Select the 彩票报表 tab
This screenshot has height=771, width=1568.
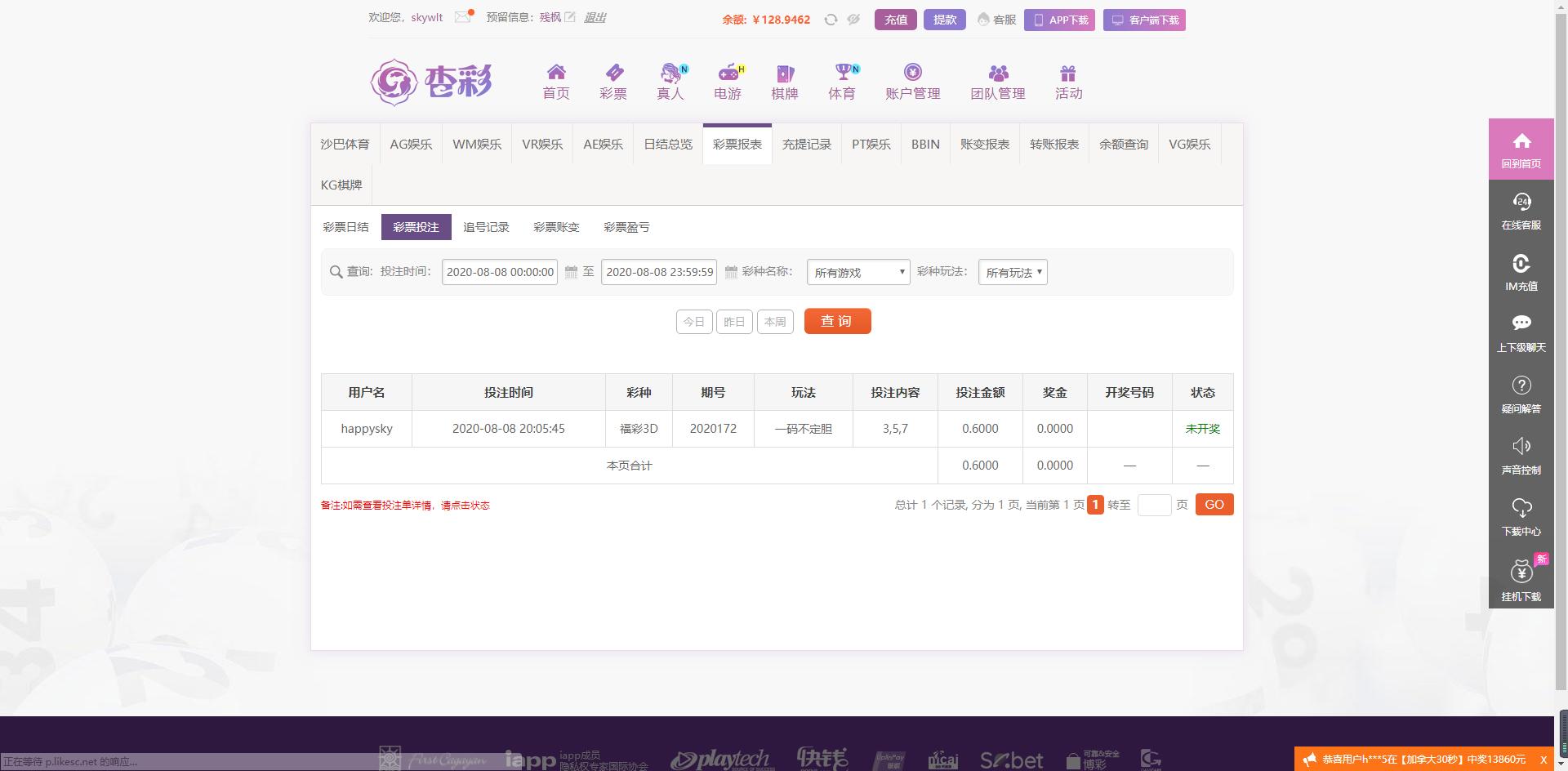737,144
